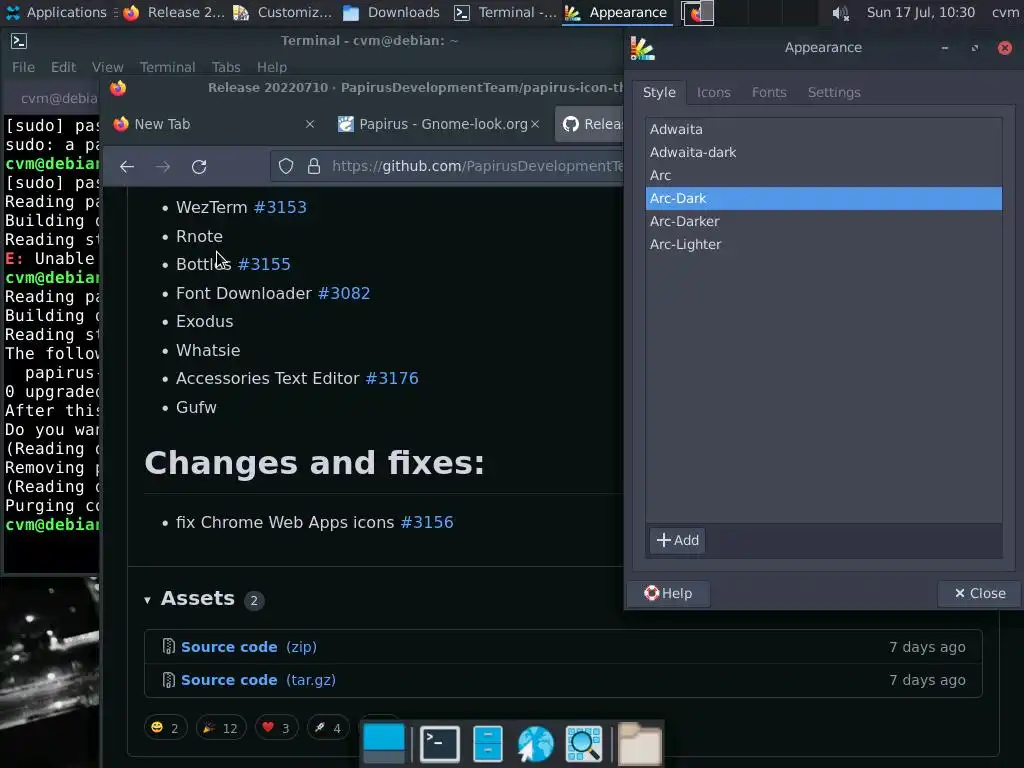Collapse the Assets section triangle
Viewport: 1024px width, 768px height.
(148, 600)
